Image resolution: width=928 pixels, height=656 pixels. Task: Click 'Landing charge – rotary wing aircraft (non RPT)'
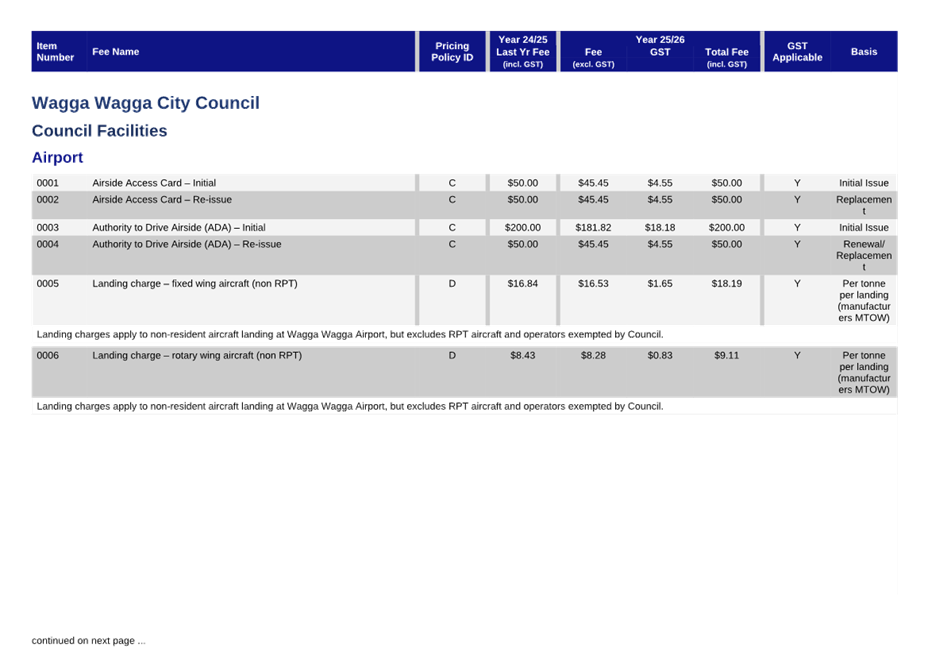pyautogui.click(x=197, y=355)
